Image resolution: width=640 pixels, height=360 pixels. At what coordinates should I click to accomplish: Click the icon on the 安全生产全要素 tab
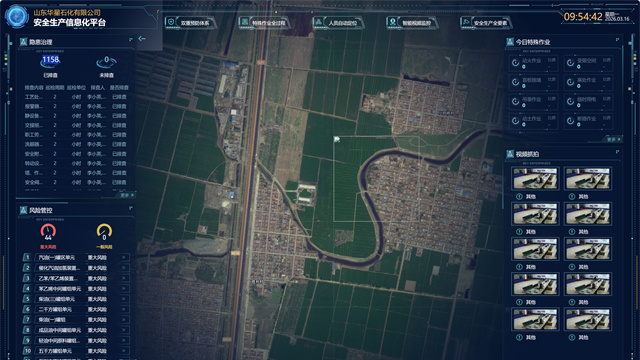(466, 22)
